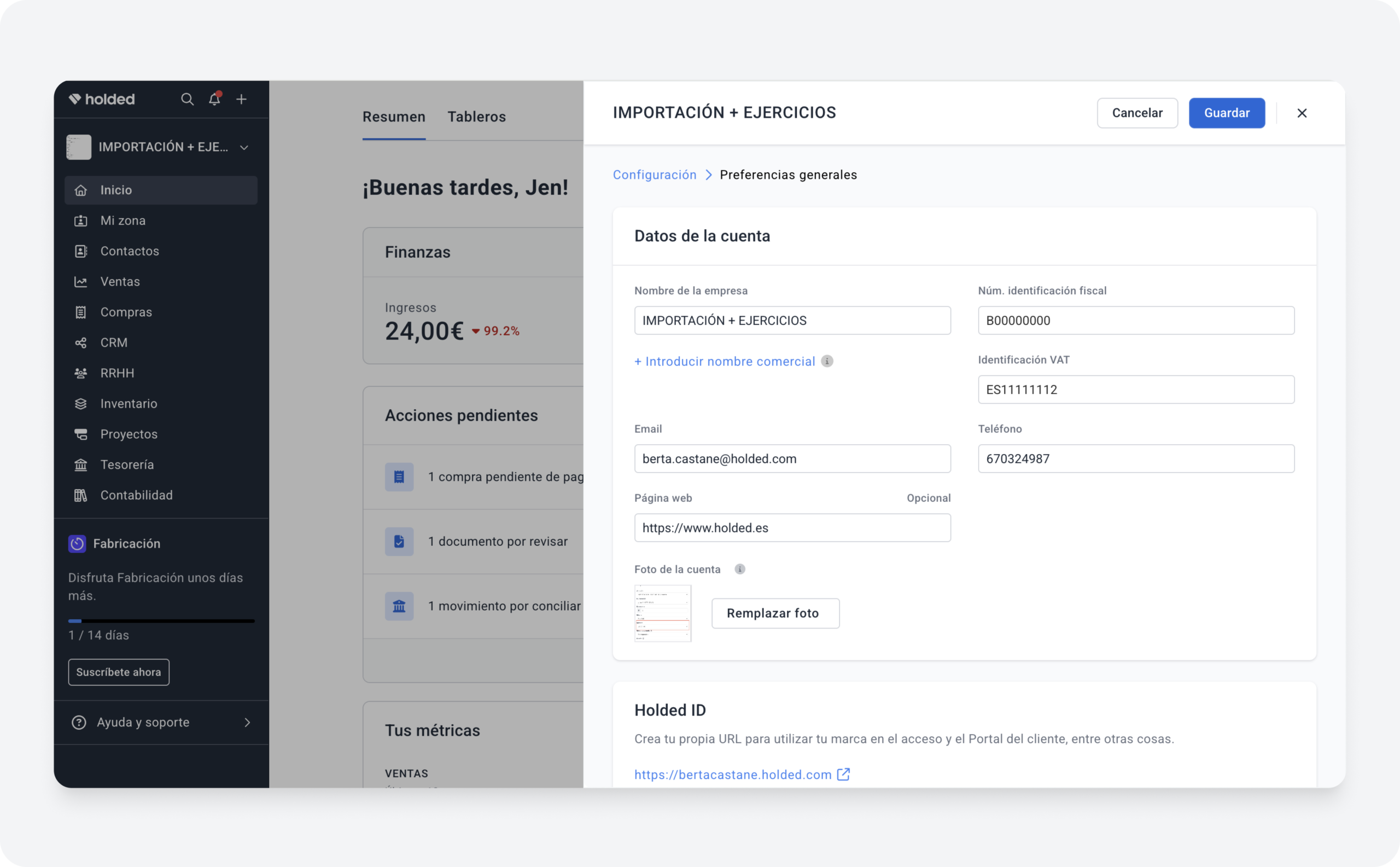The image size is (1400, 867).
Task: Go to Inicio in sidebar
Action: pyautogui.click(x=161, y=190)
